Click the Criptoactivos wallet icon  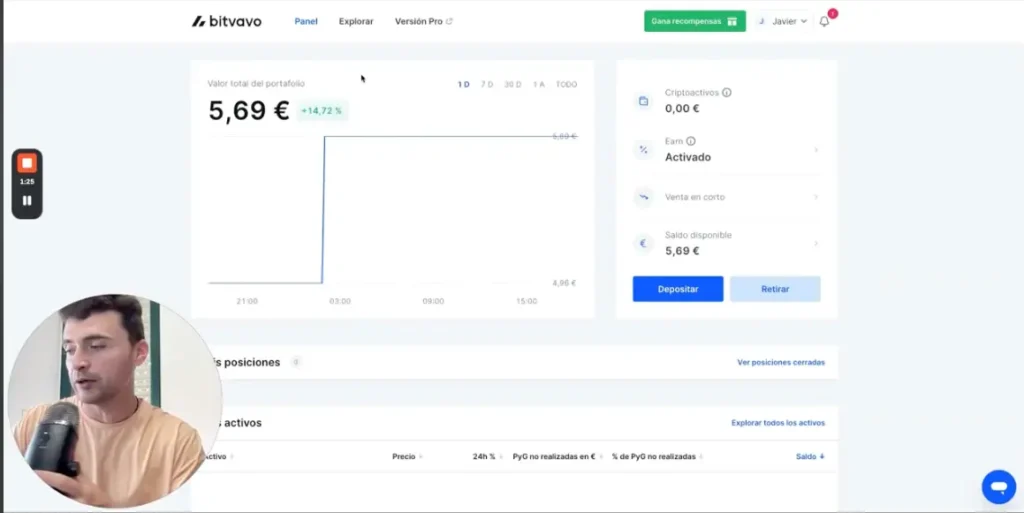pyautogui.click(x=643, y=101)
